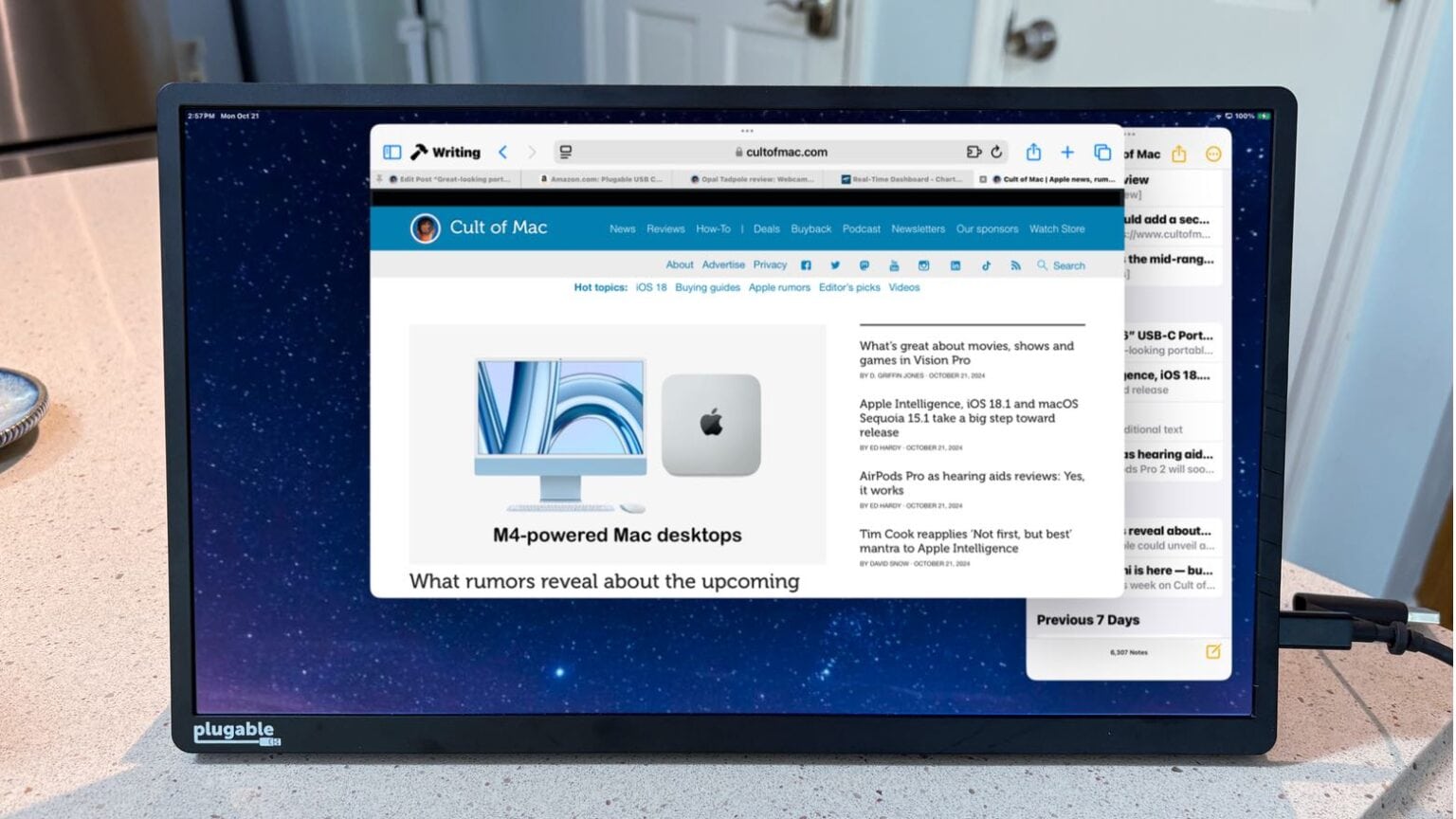Open the page reader menu icon

[x=566, y=153]
